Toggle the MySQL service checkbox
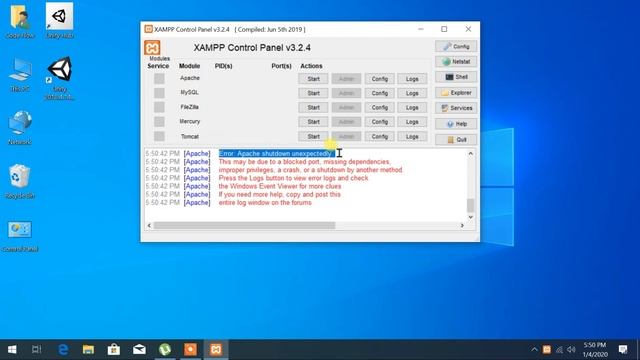640x360 pixels. pyautogui.click(x=159, y=93)
